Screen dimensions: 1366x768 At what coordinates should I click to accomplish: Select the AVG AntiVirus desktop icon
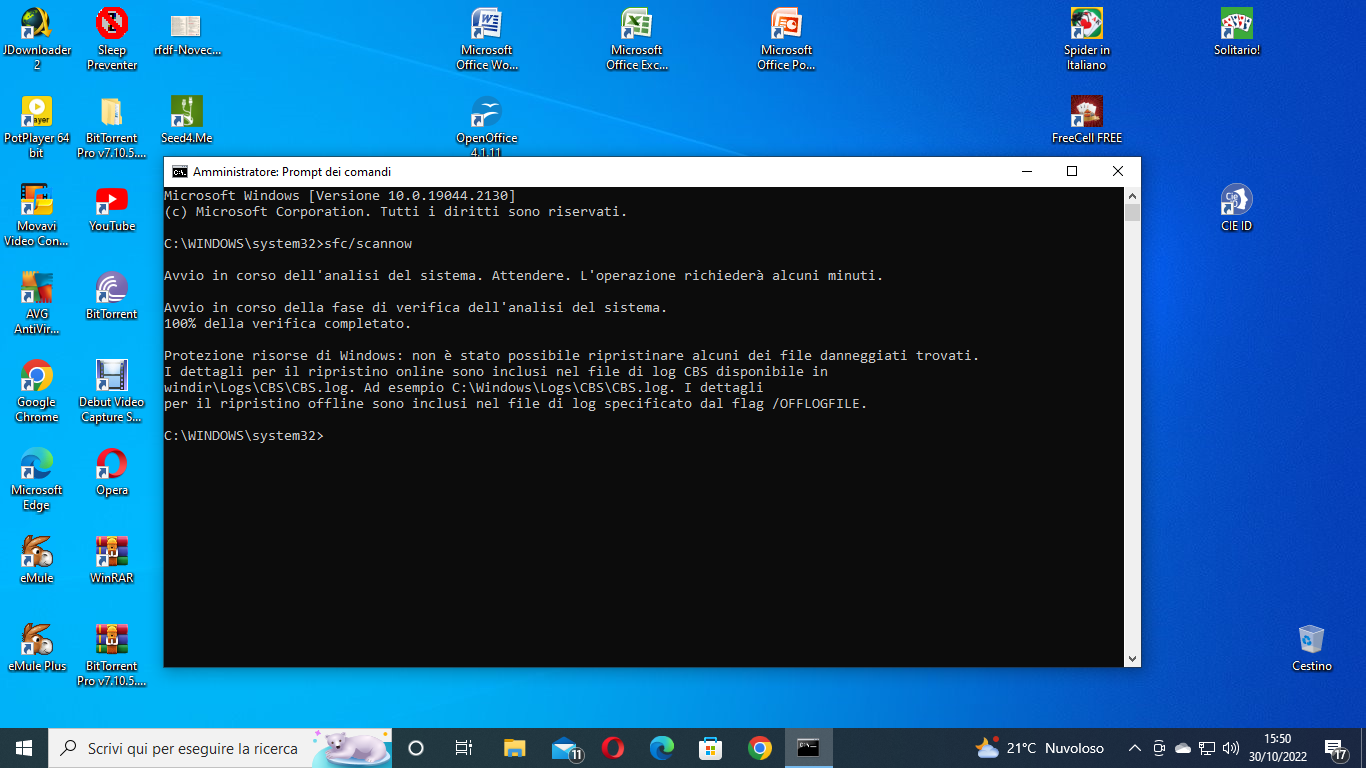(37, 302)
